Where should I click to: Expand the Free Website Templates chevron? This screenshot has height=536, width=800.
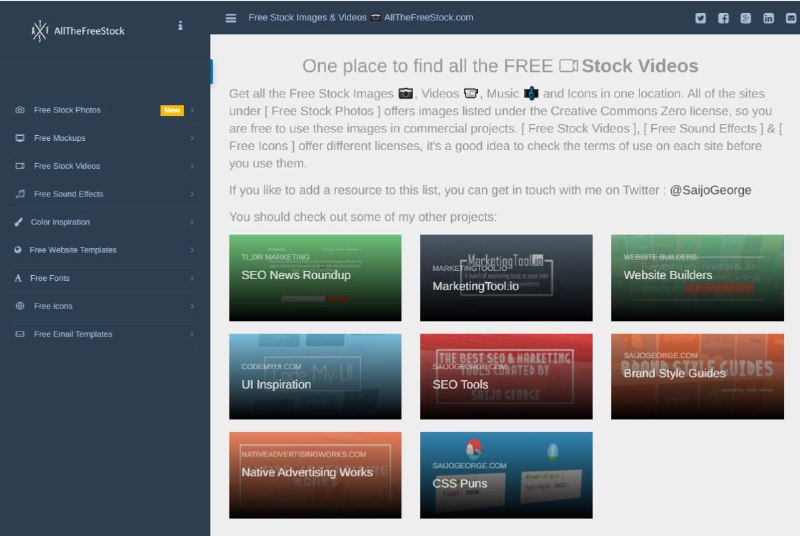point(192,250)
